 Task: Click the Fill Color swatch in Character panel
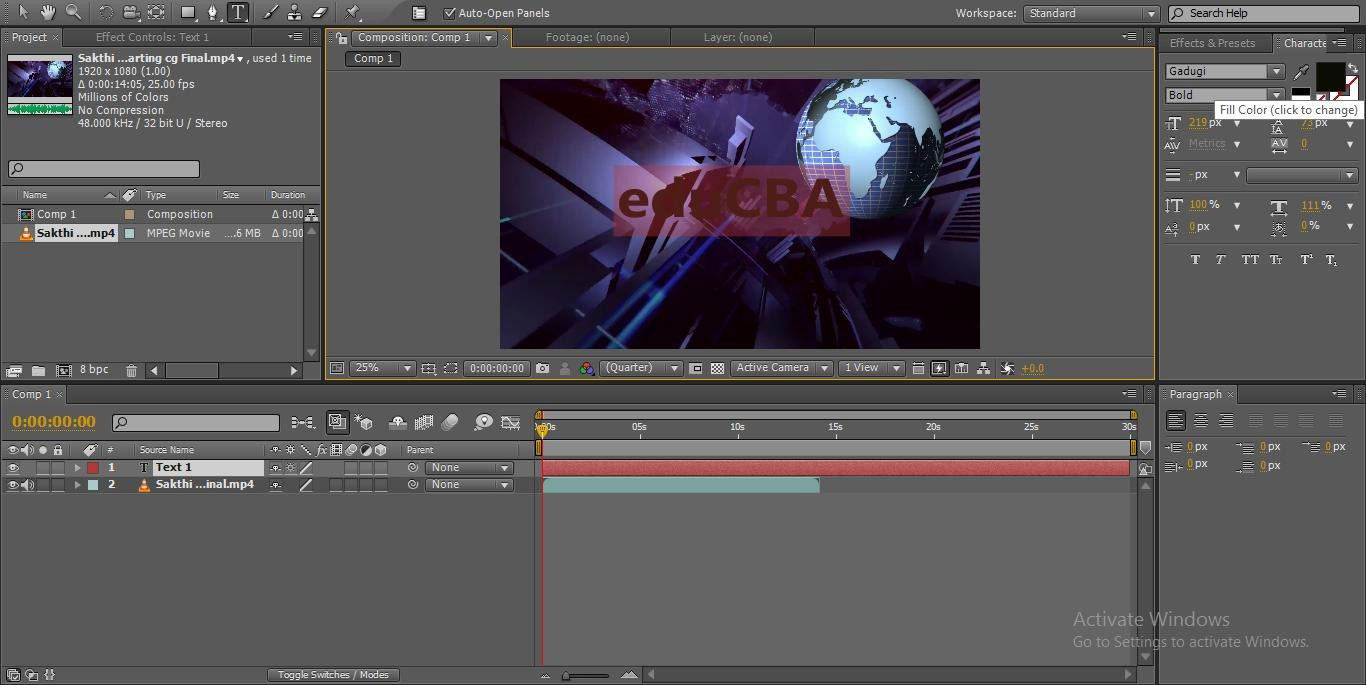pyautogui.click(x=1329, y=75)
